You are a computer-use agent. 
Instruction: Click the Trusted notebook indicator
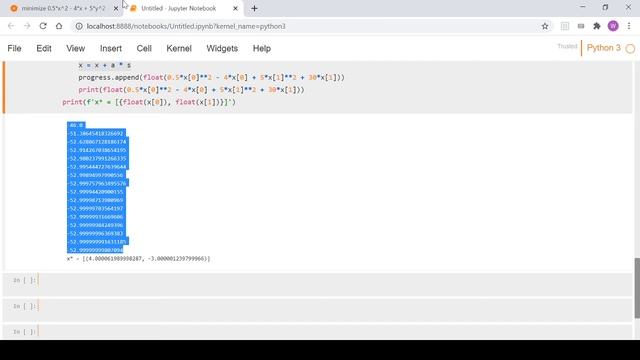pos(567,47)
